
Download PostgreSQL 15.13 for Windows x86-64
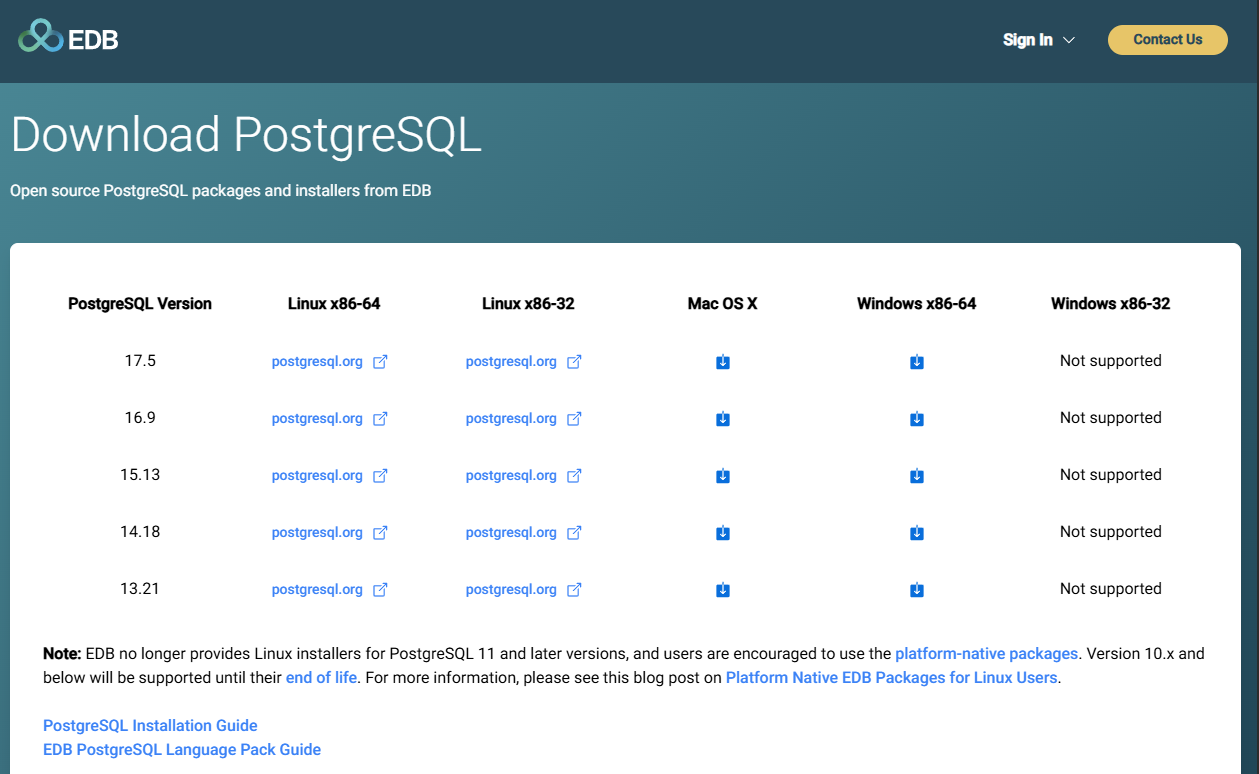click(917, 476)
